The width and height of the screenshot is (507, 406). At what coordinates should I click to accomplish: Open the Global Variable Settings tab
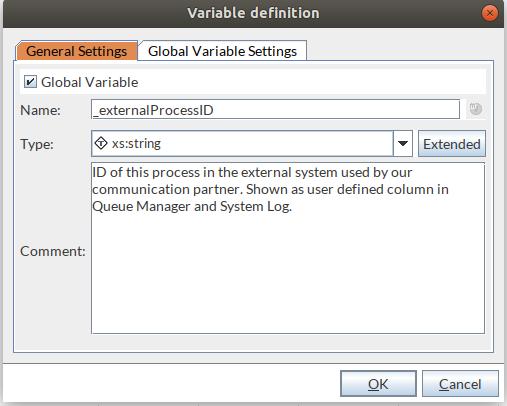coord(222,51)
